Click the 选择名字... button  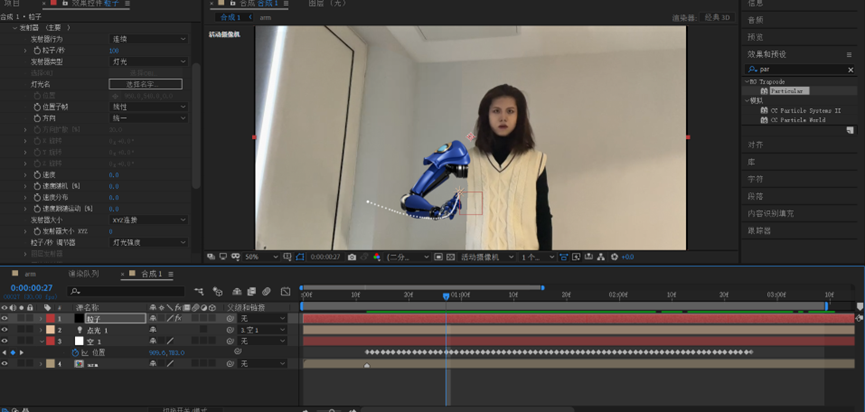point(146,84)
